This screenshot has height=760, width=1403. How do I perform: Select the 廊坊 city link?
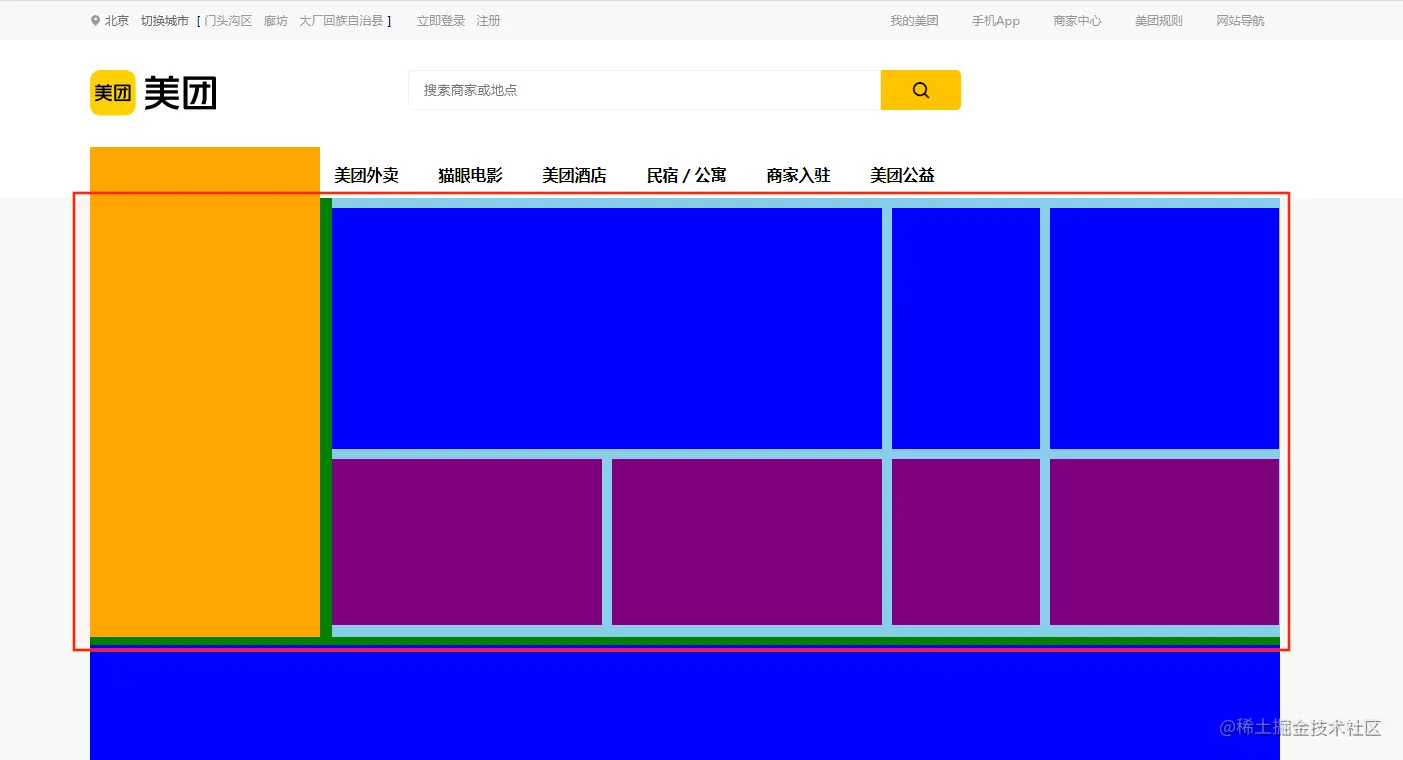tap(276, 21)
